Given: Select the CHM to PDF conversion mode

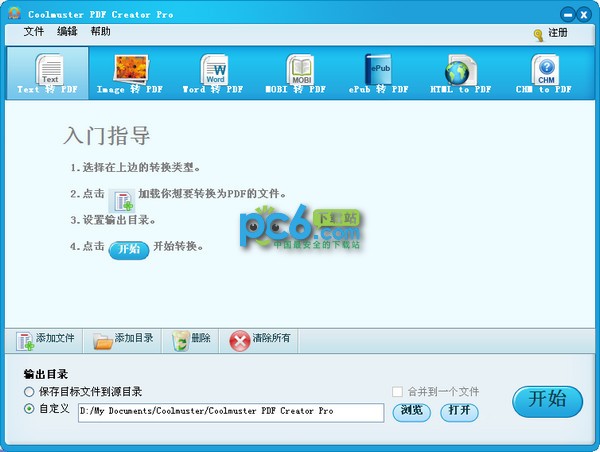Looking at the screenshot, I should (544, 73).
